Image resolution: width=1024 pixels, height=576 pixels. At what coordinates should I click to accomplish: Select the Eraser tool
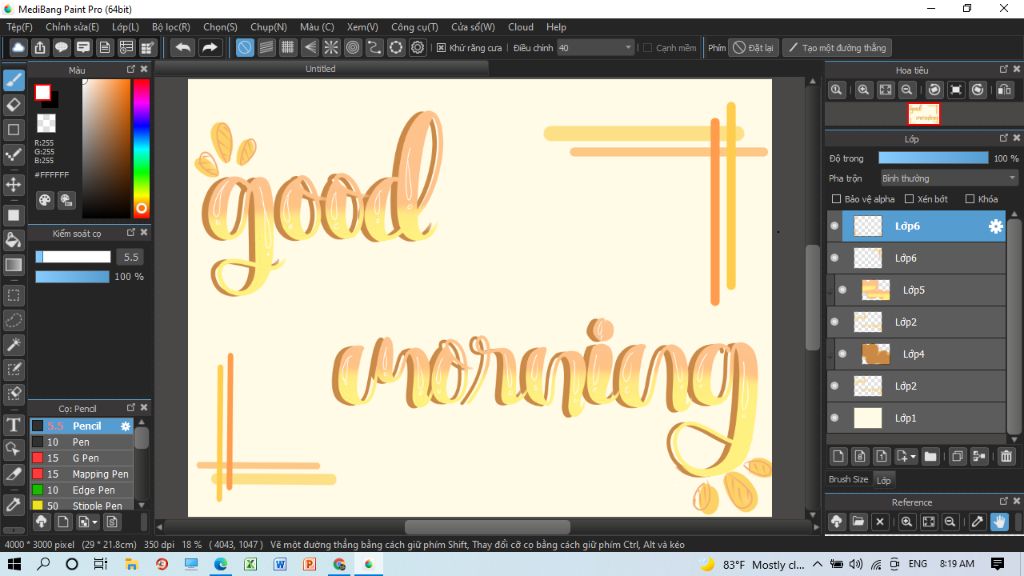[14, 104]
